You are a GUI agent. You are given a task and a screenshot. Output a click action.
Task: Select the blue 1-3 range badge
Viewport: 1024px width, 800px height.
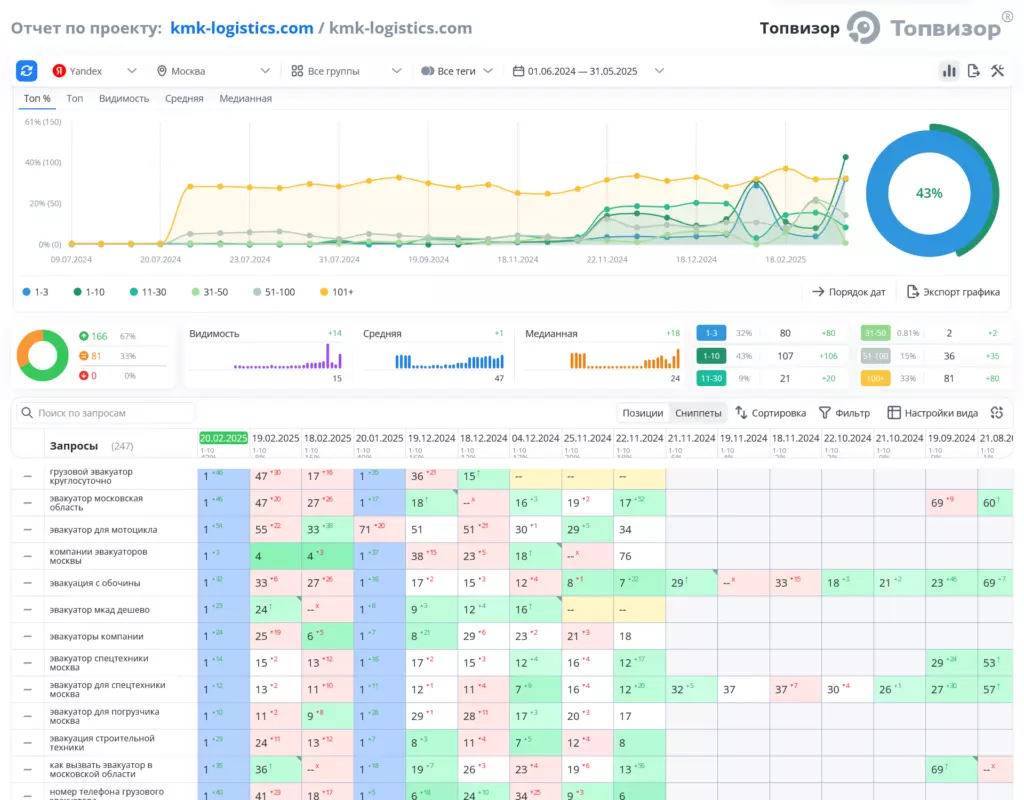point(711,333)
